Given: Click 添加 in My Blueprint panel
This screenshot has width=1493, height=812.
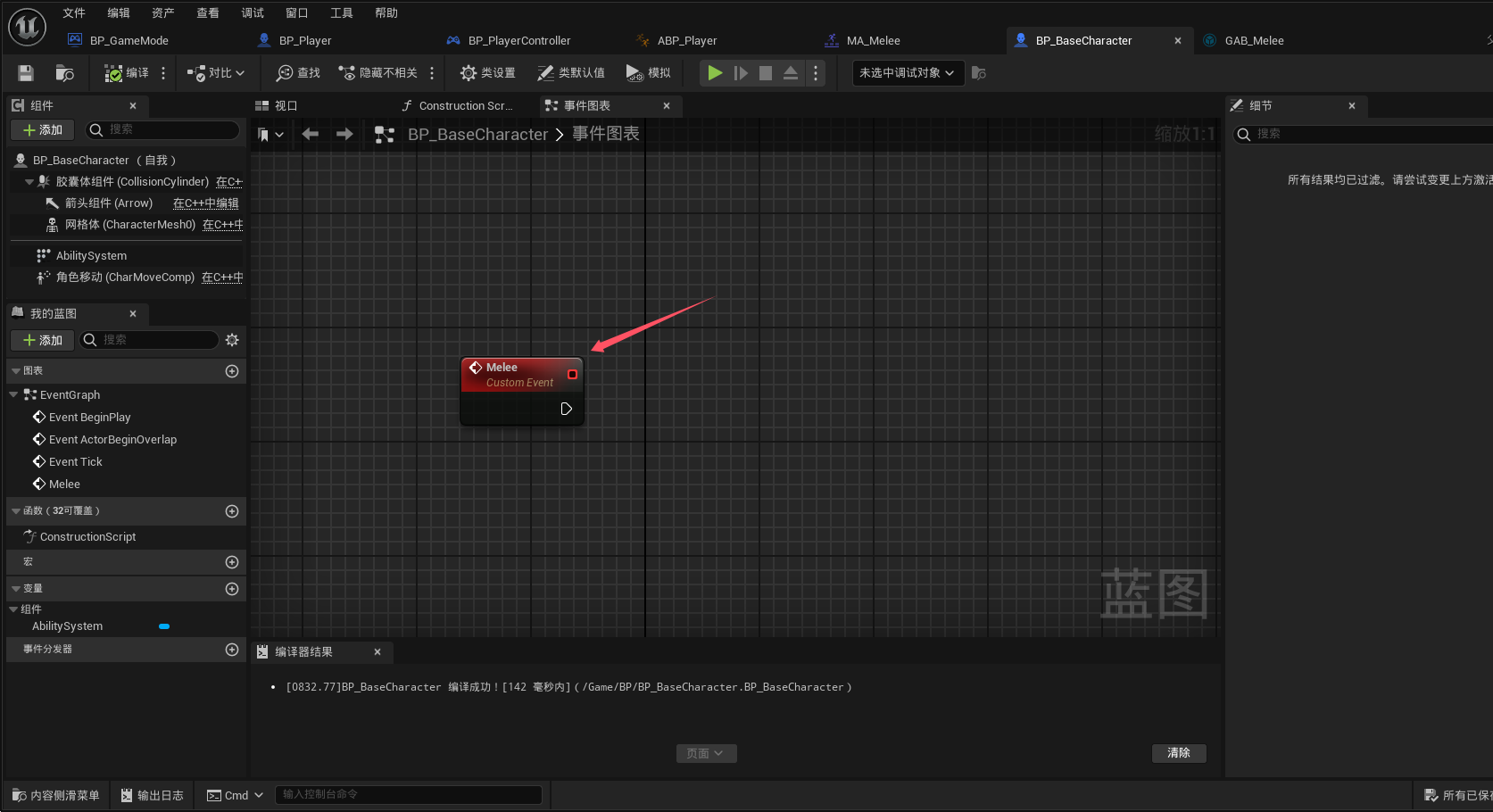Looking at the screenshot, I should [42, 340].
